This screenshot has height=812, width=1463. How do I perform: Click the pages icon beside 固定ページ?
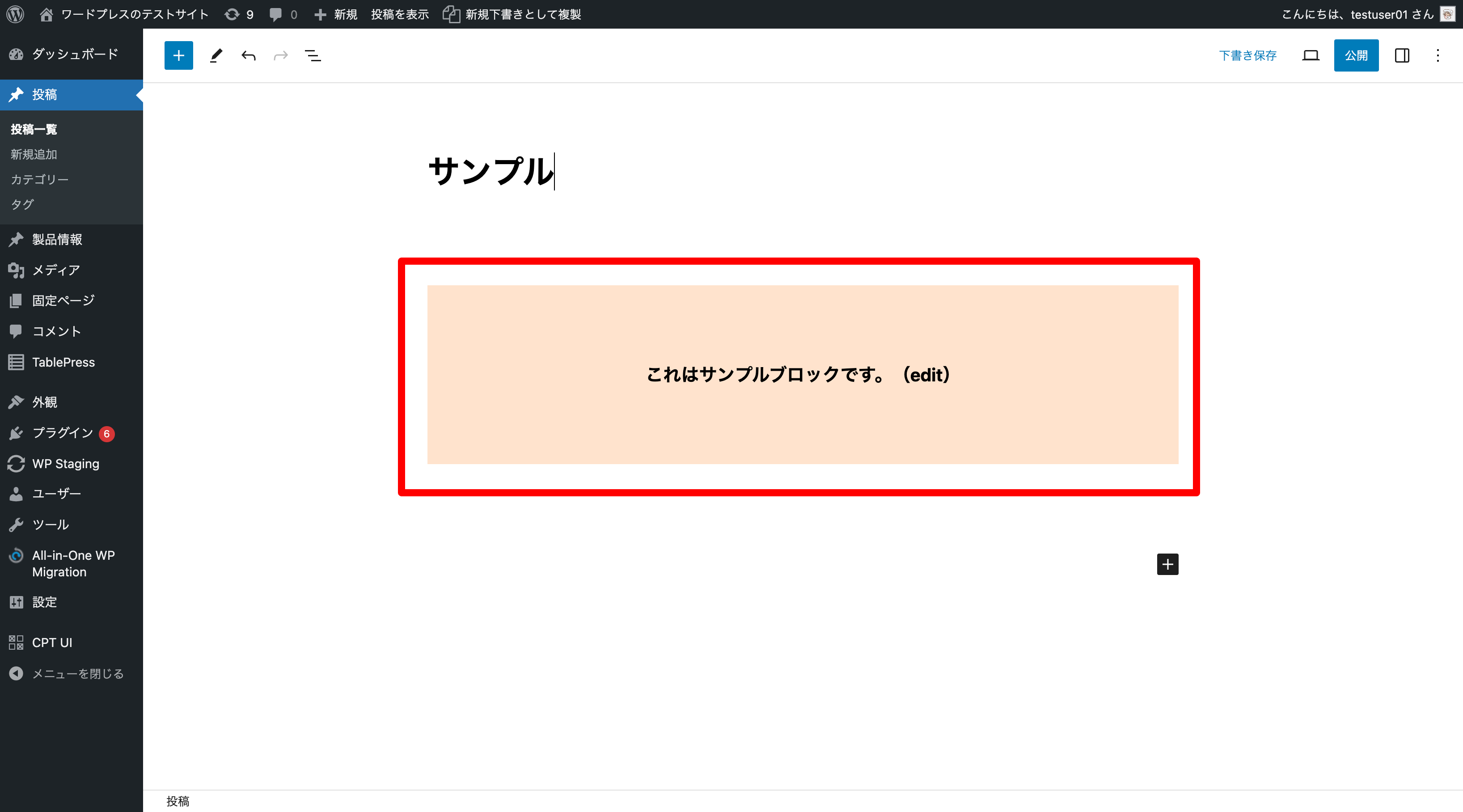click(16, 300)
